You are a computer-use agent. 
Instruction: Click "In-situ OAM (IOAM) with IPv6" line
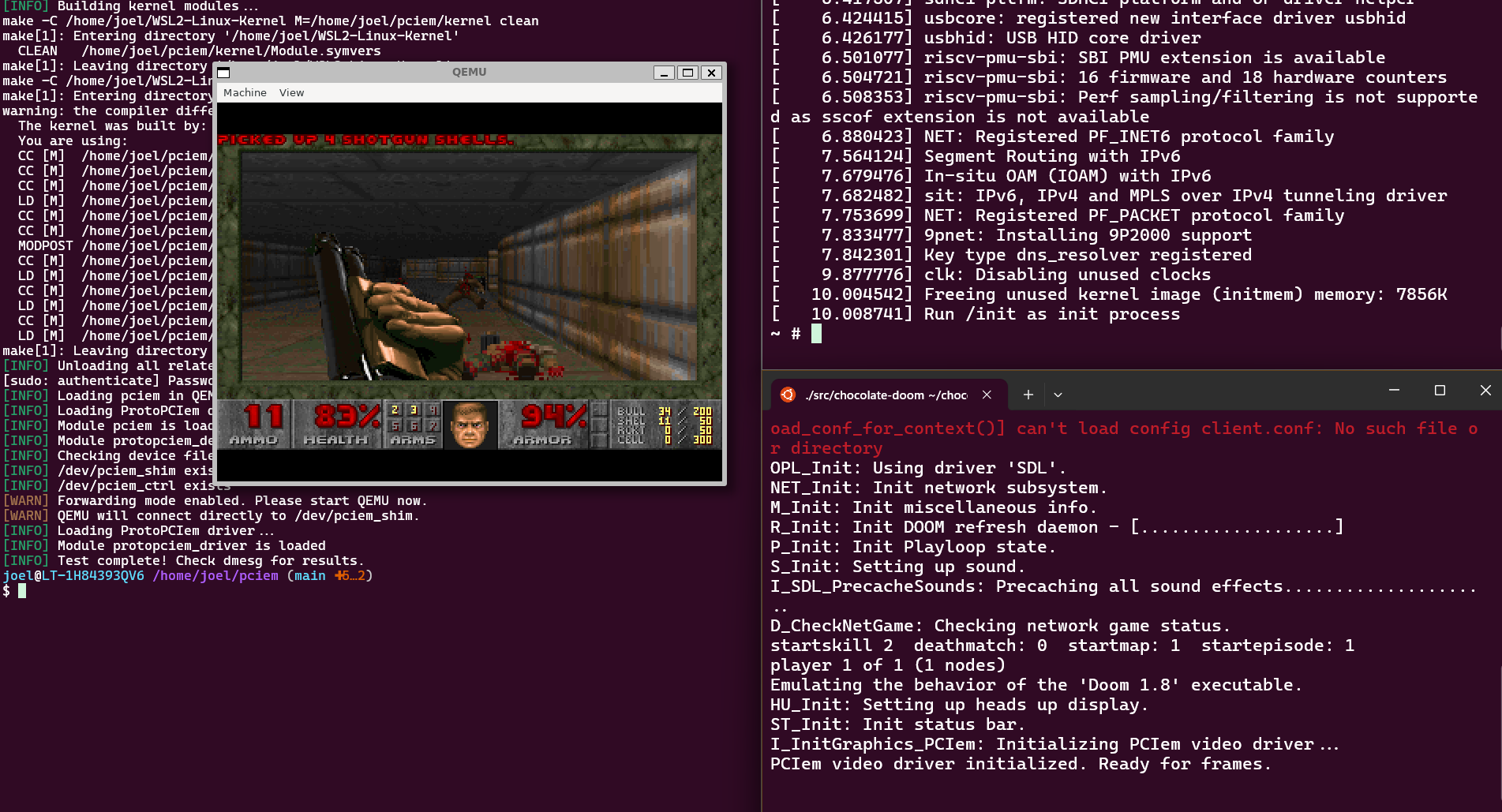tap(991, 176)
